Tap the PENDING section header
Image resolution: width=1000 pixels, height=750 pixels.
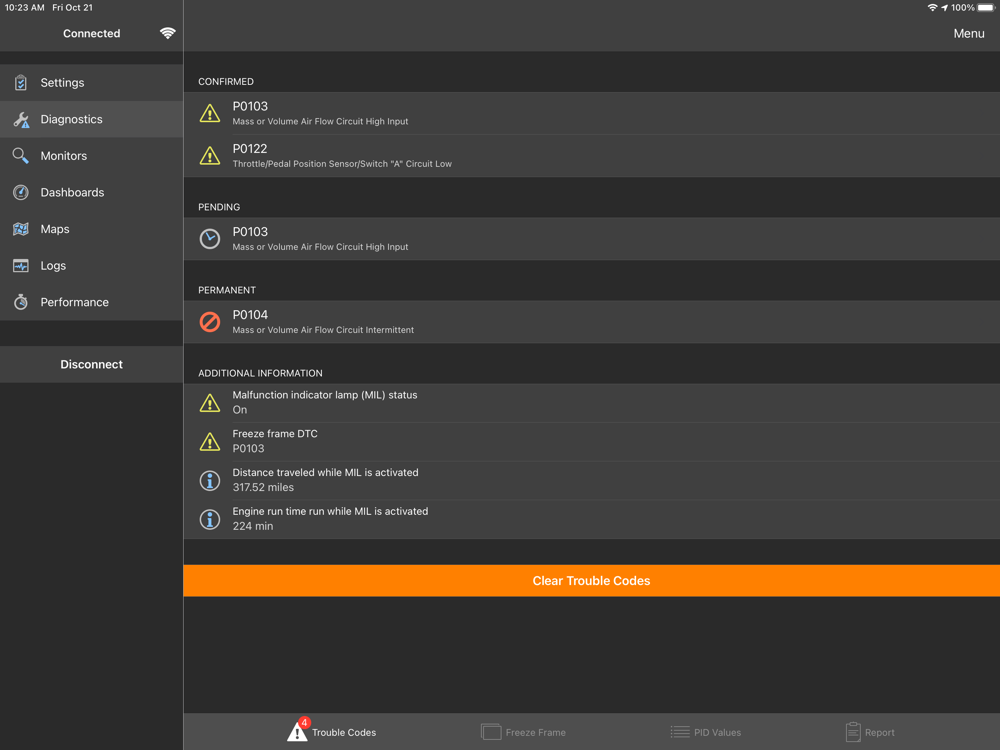pos(219,207)
